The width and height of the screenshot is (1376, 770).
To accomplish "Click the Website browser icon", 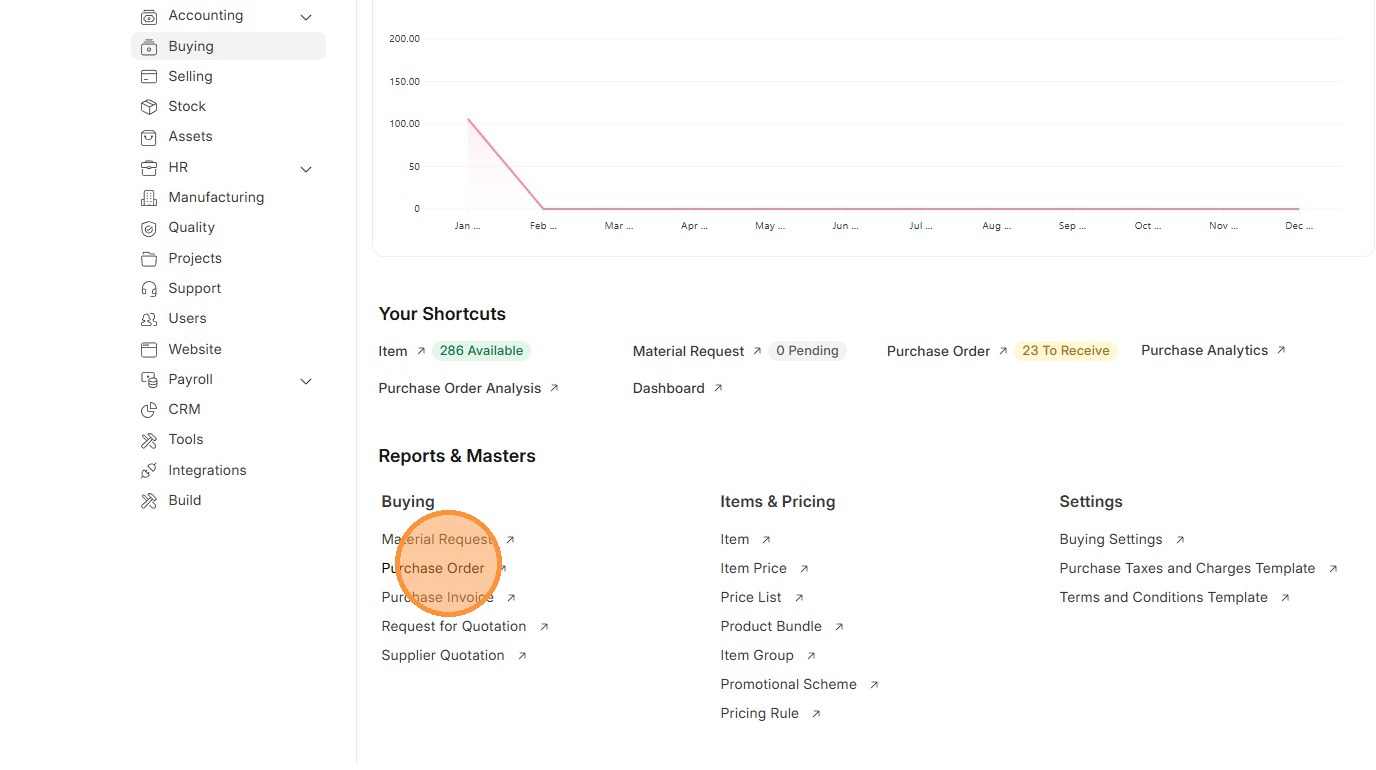I will point(149,350).
